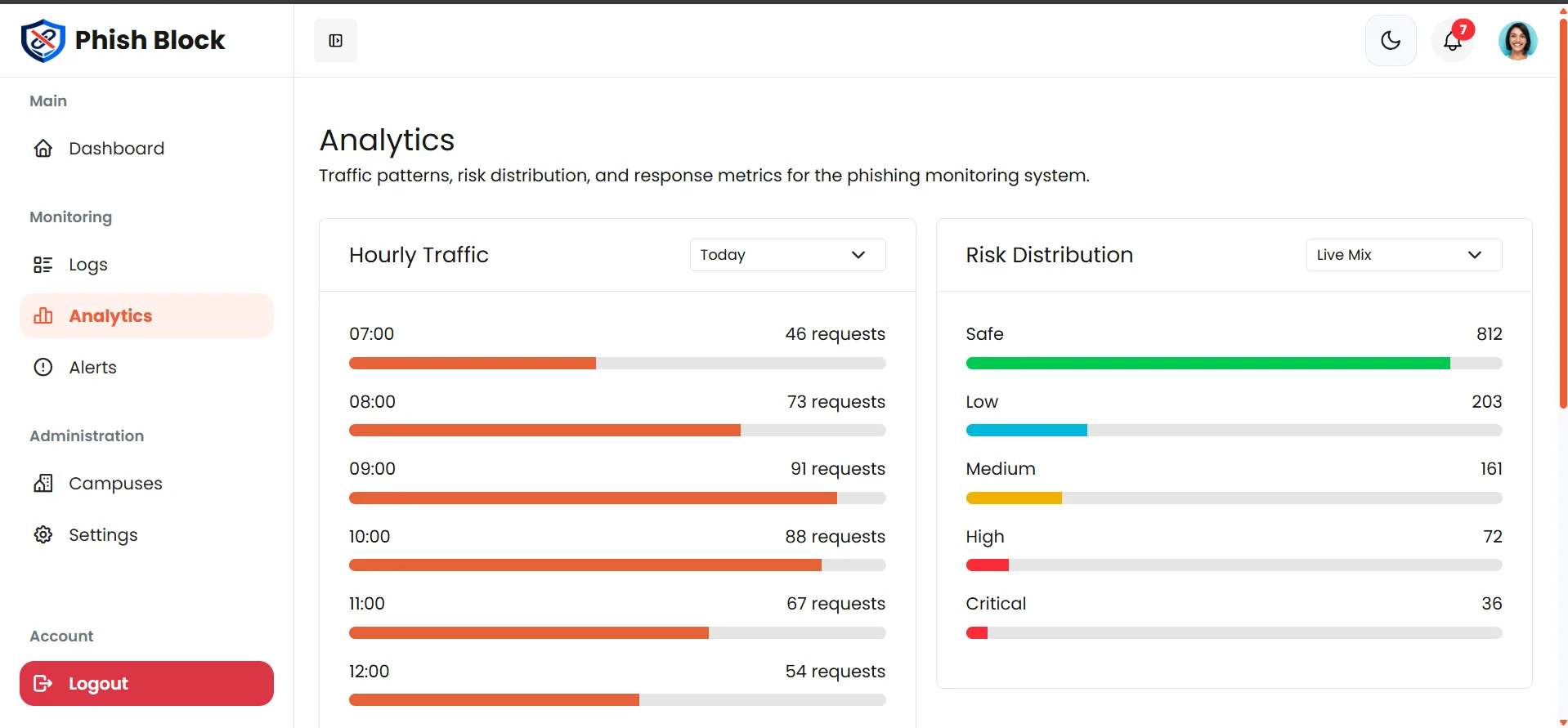The height and width of the screenshot is (728, 1568).
Task: Click the green Safe risk bar
Action: coord(1207,363)
